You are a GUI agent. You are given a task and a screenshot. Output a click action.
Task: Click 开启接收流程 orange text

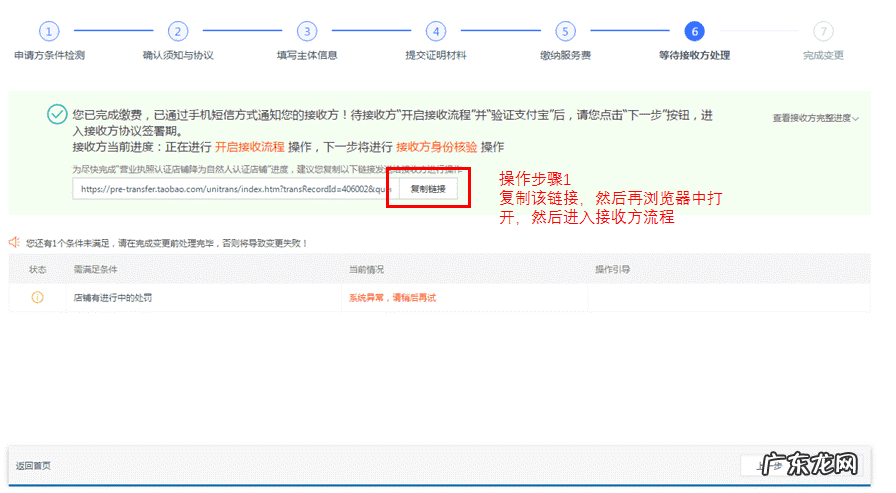250,147
